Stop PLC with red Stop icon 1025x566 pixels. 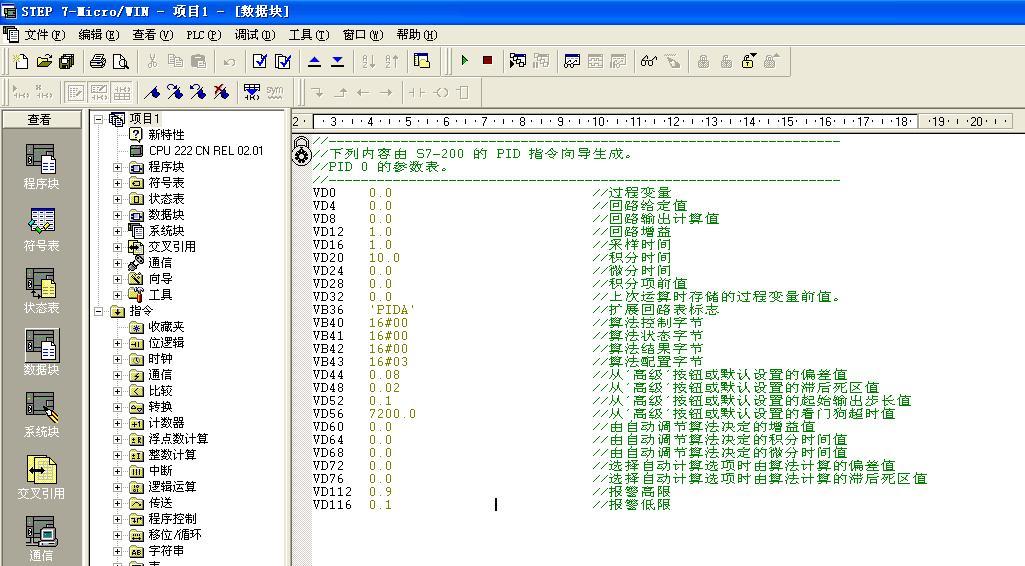pyautogui.click(x=488, y=61)
